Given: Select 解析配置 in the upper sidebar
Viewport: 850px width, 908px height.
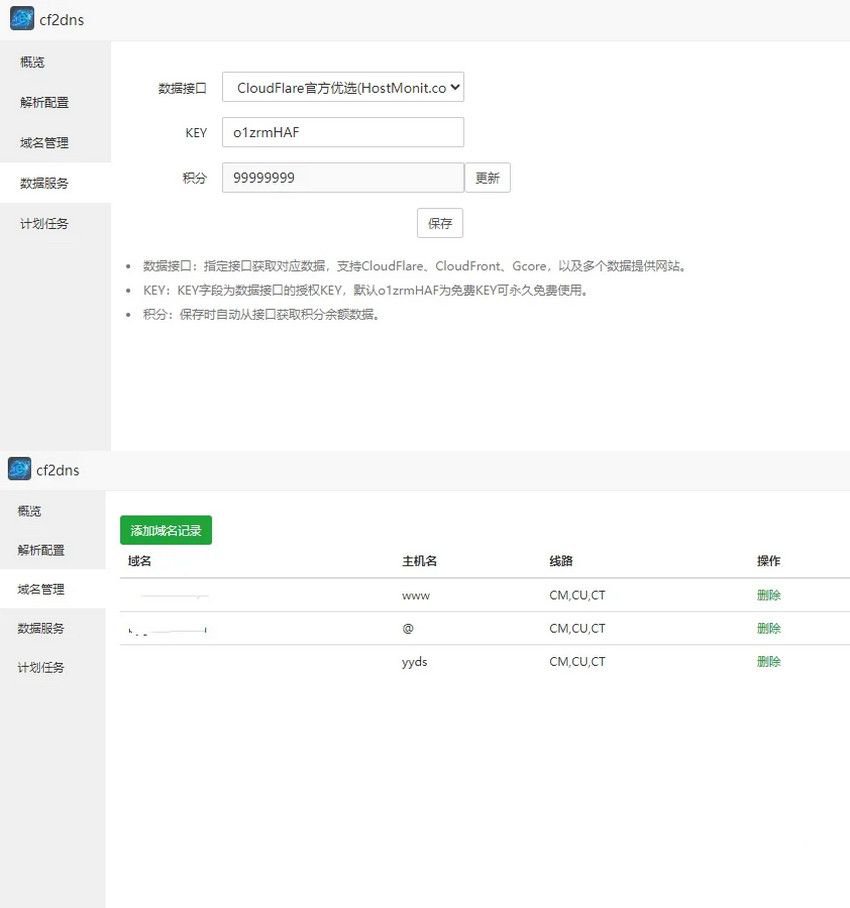Looking at the screenshot, I should [44, 102].
